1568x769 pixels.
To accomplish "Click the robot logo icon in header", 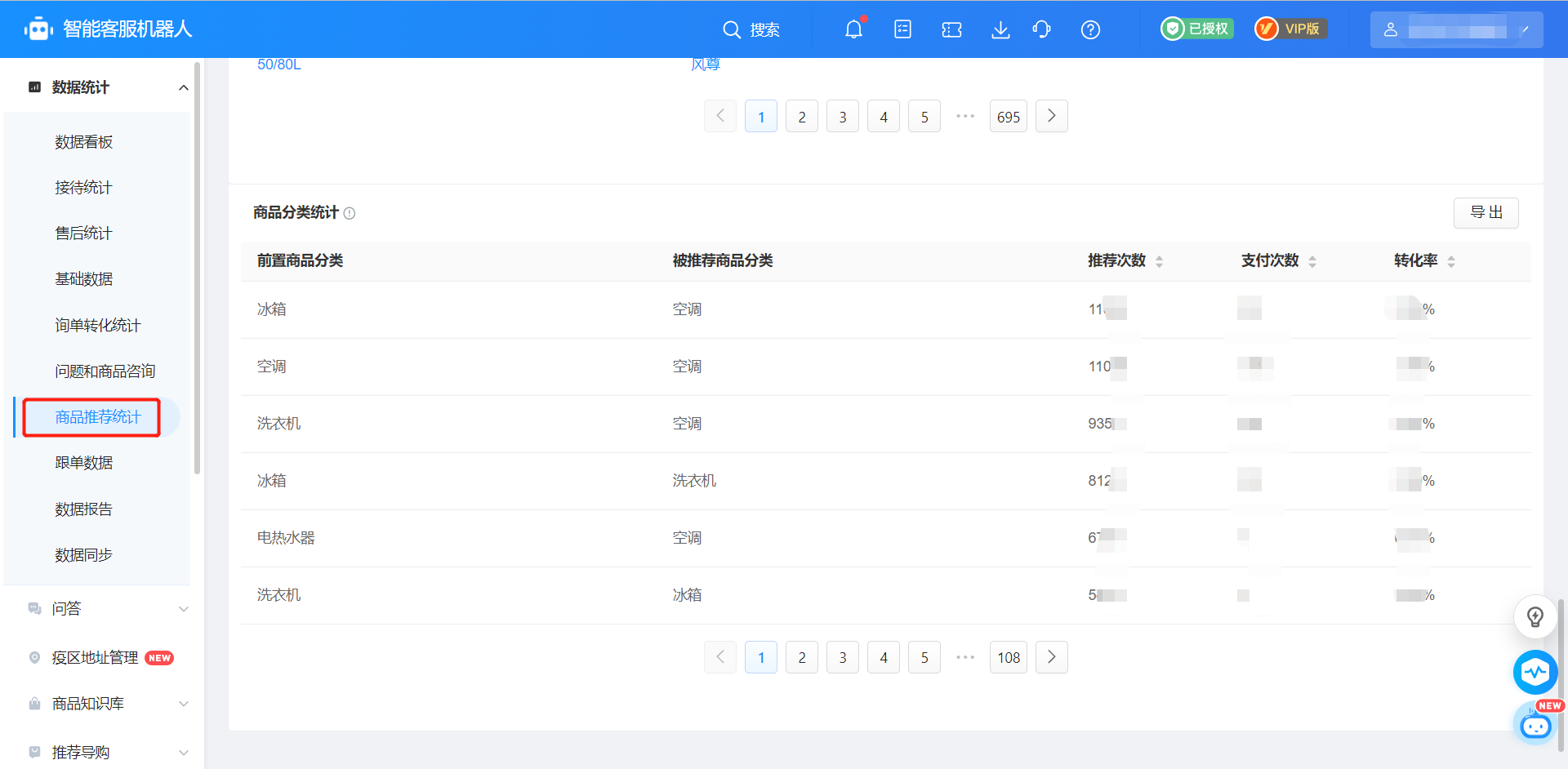I will coord(38,29).
